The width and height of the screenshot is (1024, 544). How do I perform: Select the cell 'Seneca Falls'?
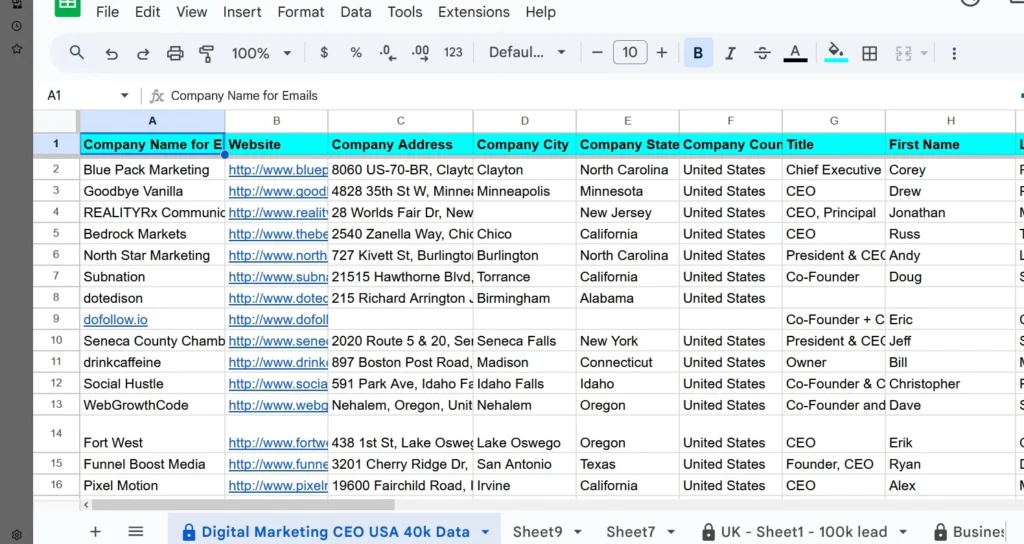point(524,341)
